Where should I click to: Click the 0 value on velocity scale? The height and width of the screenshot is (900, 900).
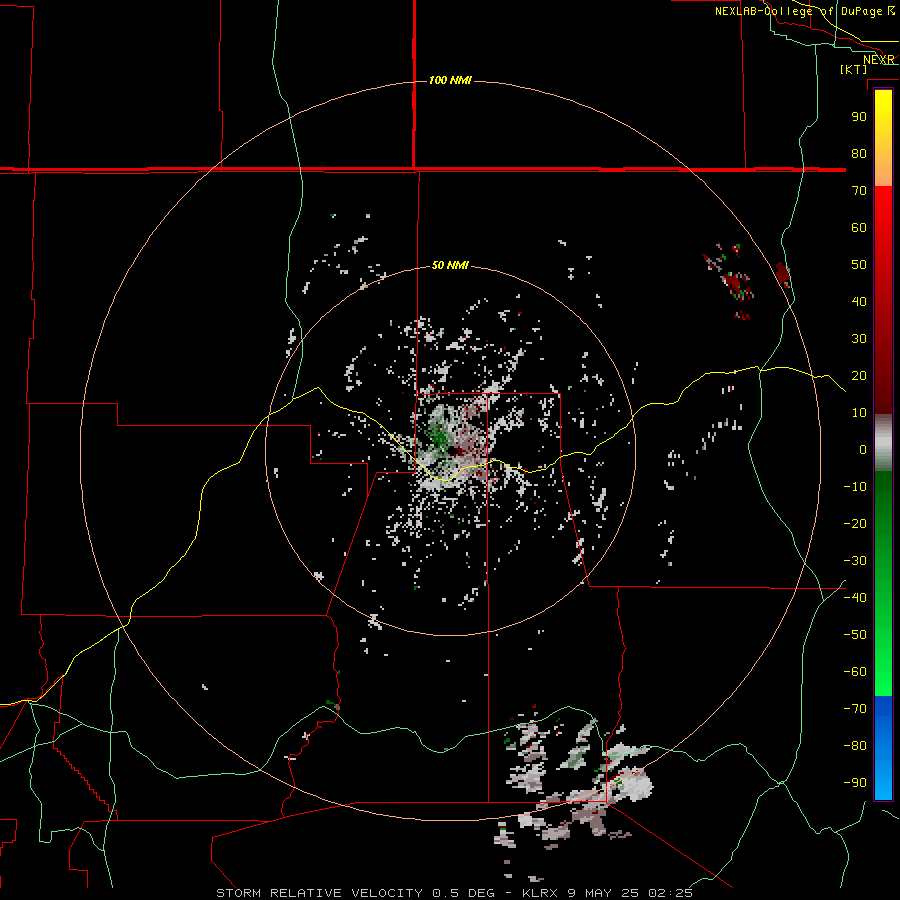(863, 449)
